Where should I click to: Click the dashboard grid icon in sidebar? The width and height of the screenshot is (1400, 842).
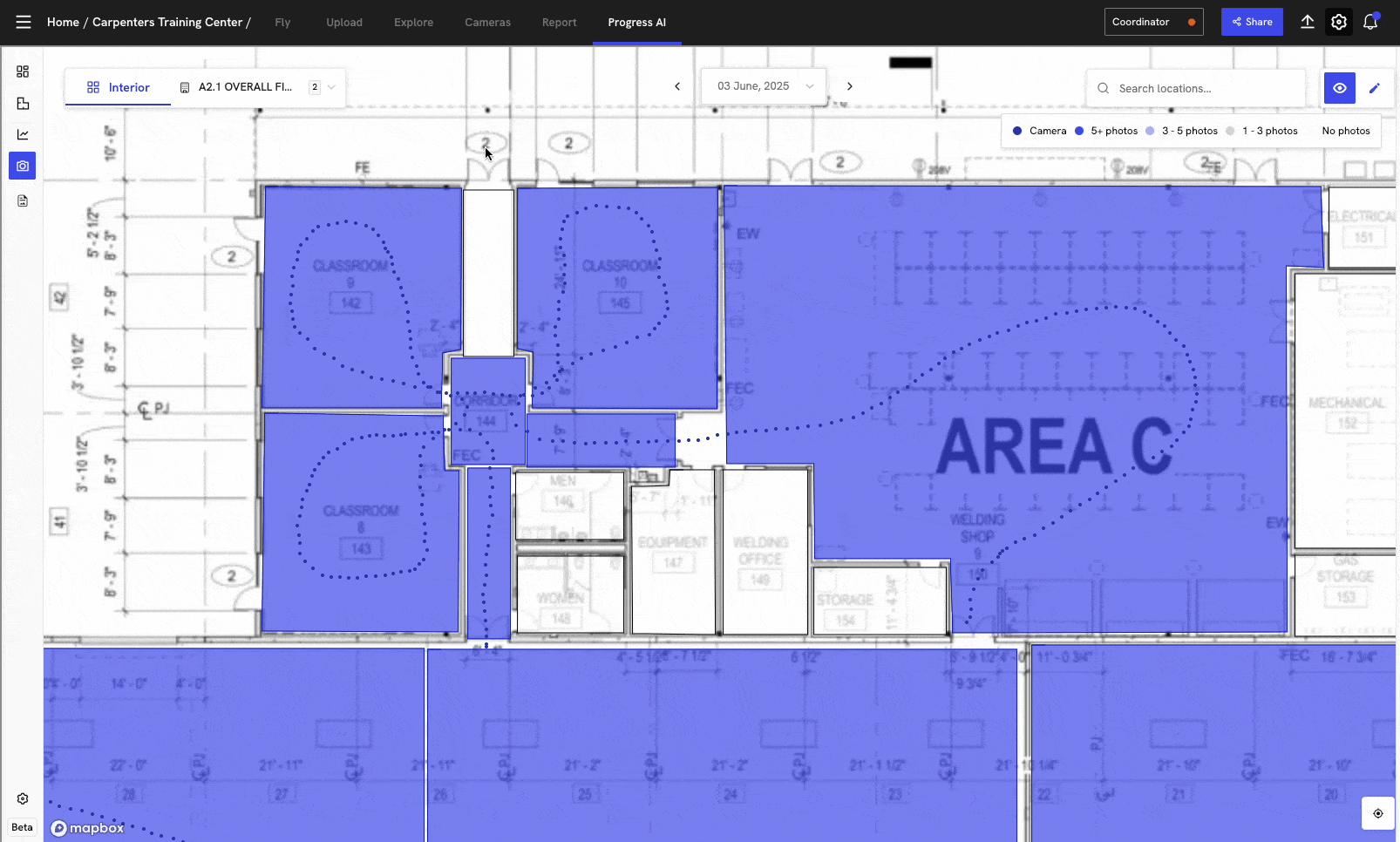point(23,71)
